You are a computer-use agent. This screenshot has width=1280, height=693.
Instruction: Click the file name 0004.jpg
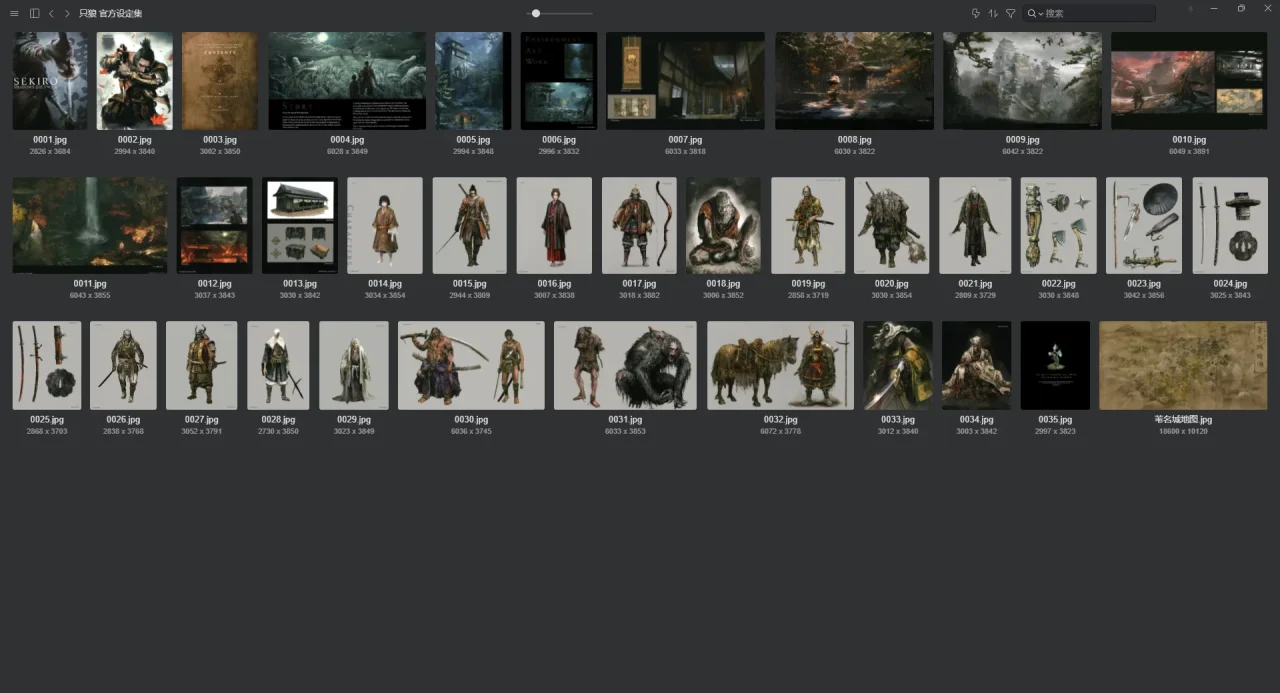347,140
